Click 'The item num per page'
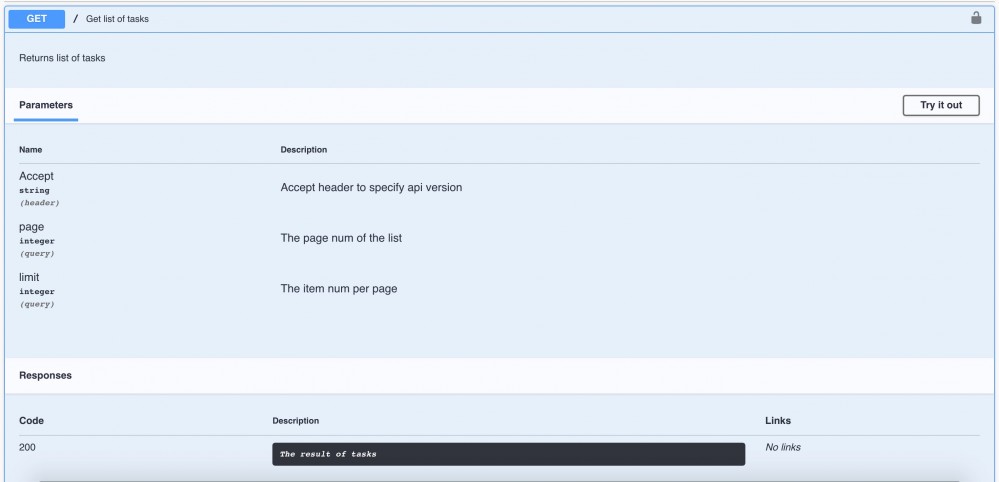This screenshot has width=999, height=482. 338,288
